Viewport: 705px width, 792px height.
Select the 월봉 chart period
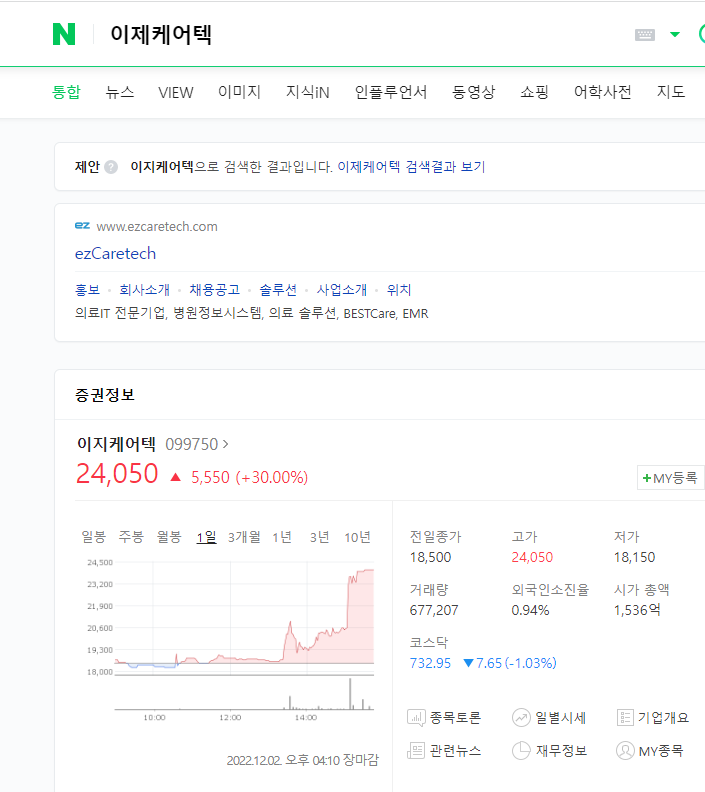point(169,537)
